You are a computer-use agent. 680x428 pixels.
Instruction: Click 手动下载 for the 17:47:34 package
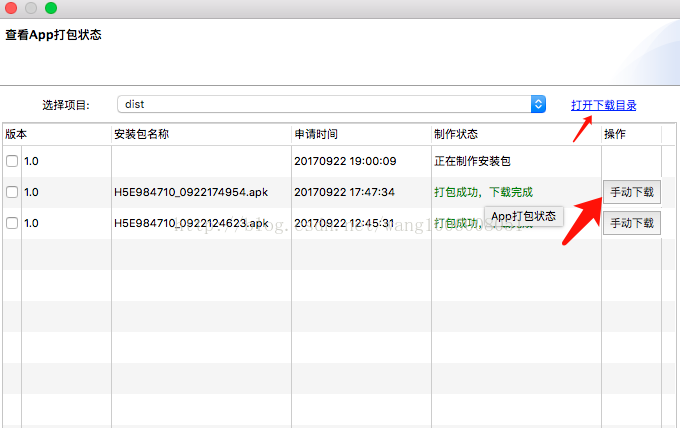click(632, 192)
